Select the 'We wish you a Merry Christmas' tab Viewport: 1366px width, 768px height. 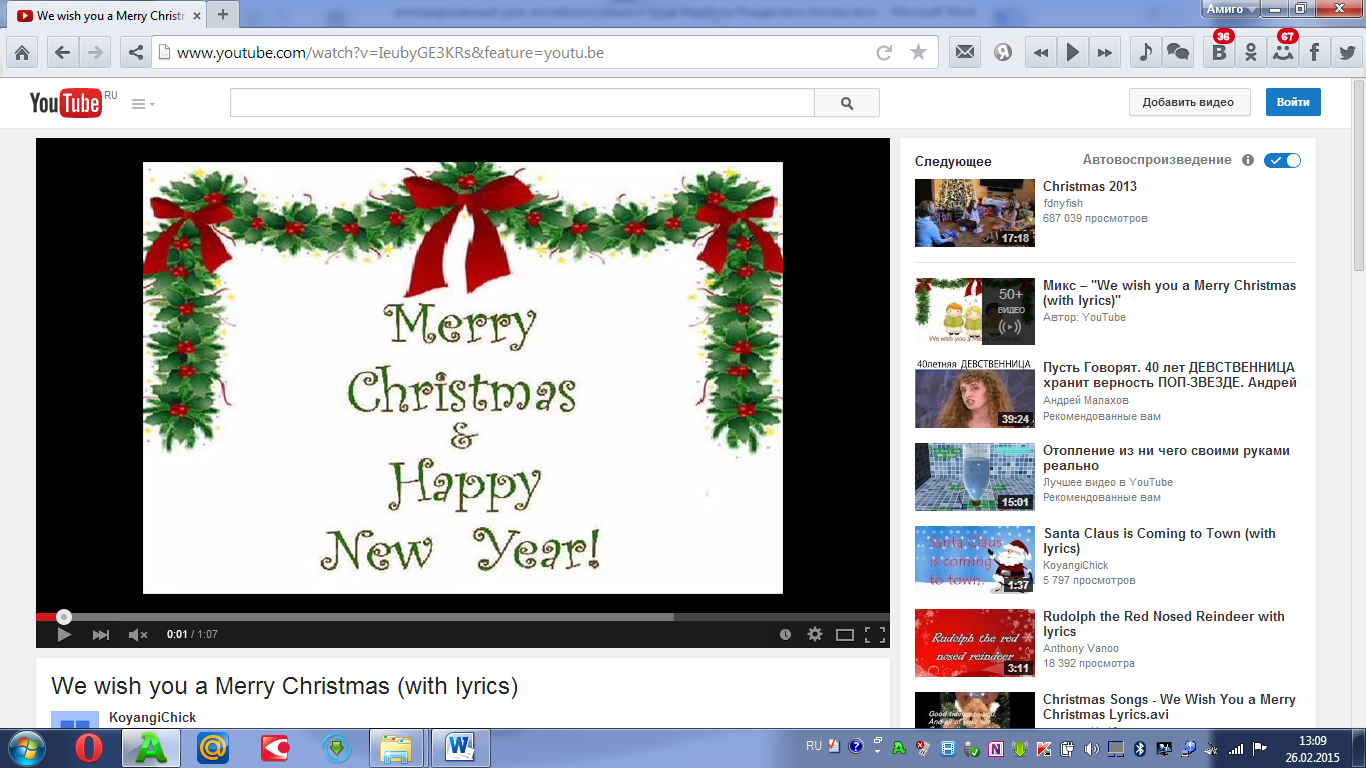click(105, 16)
